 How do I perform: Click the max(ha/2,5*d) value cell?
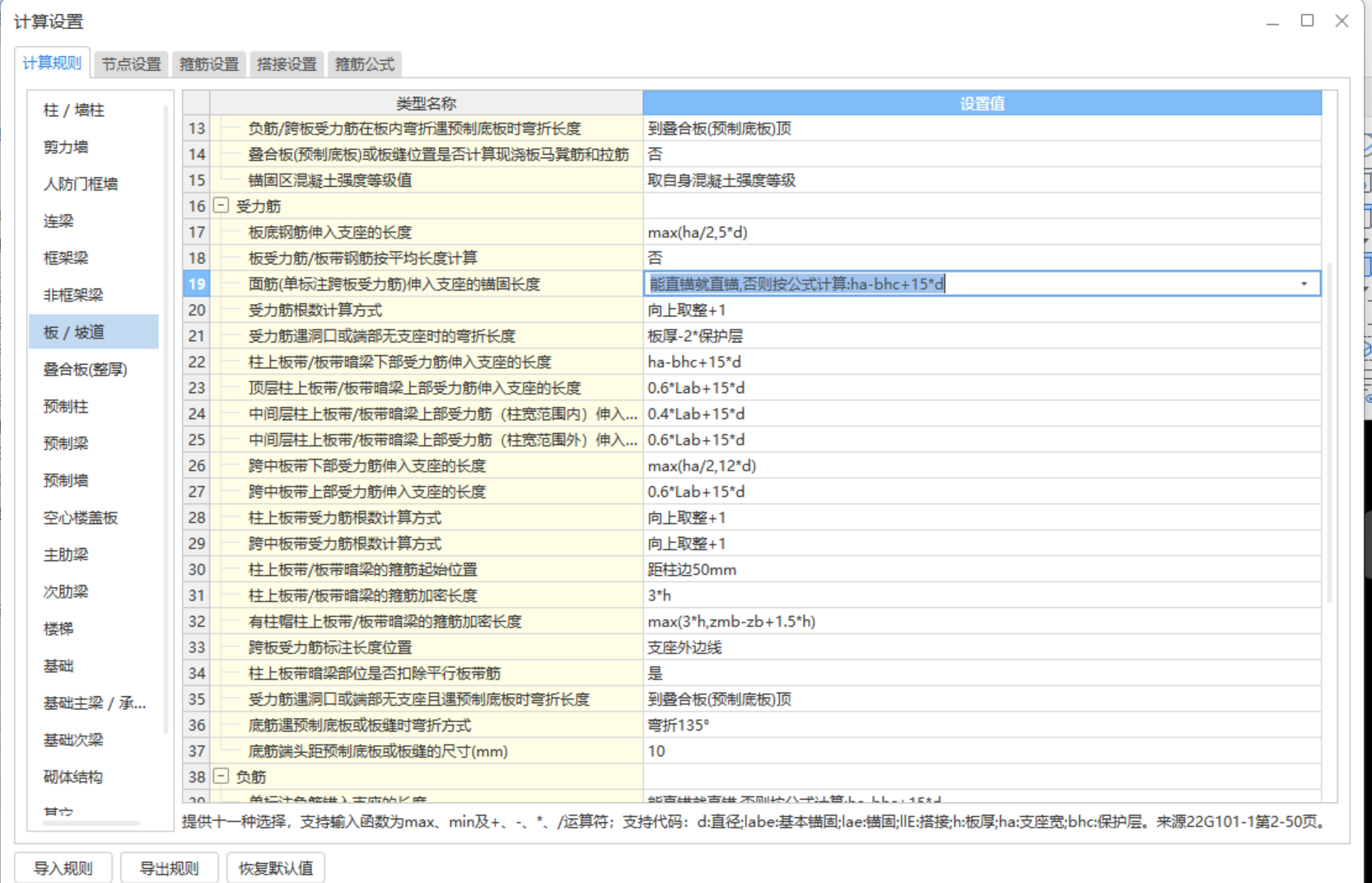982,232
